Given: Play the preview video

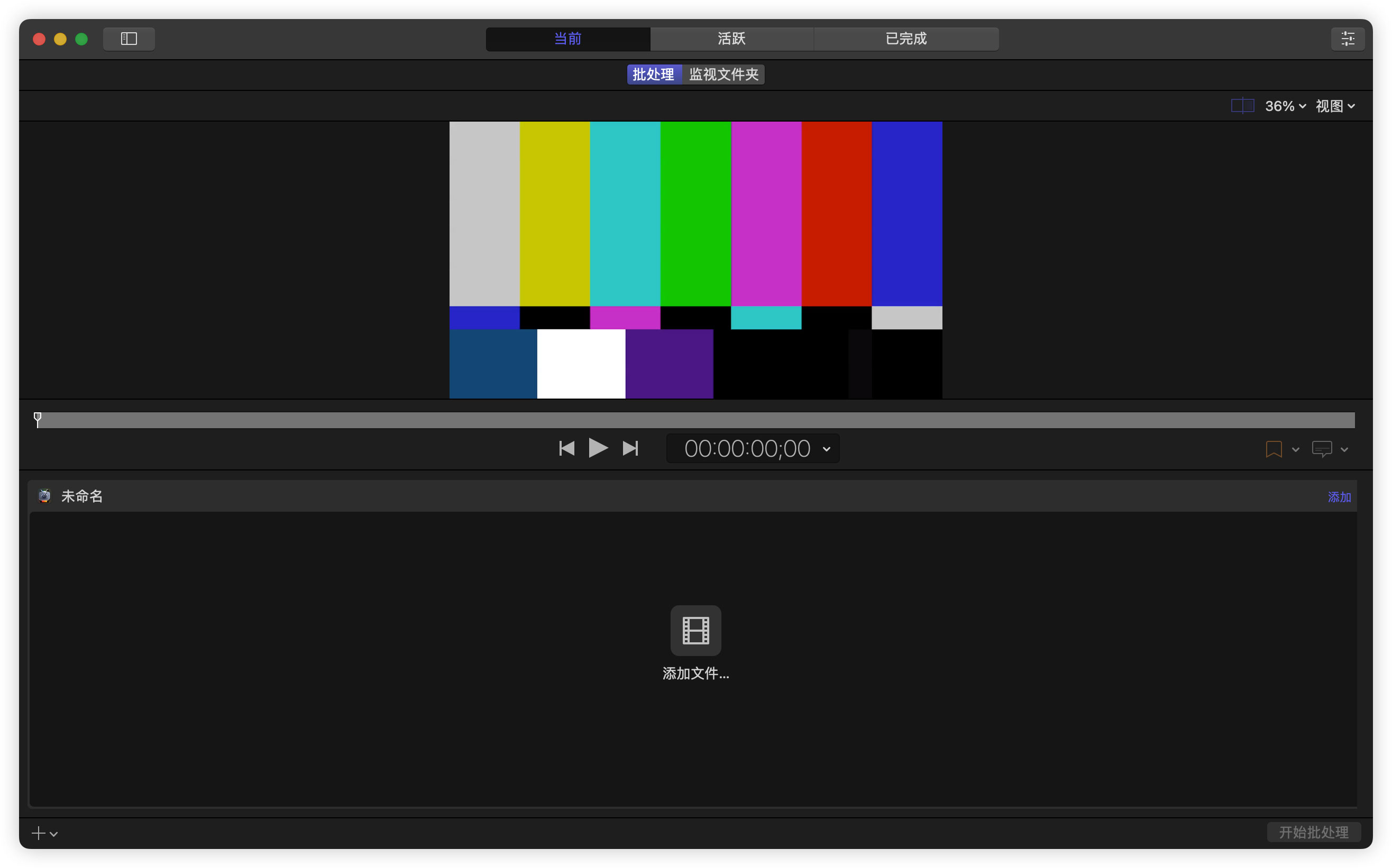Looking at the screenshot, I should (598, 448).
